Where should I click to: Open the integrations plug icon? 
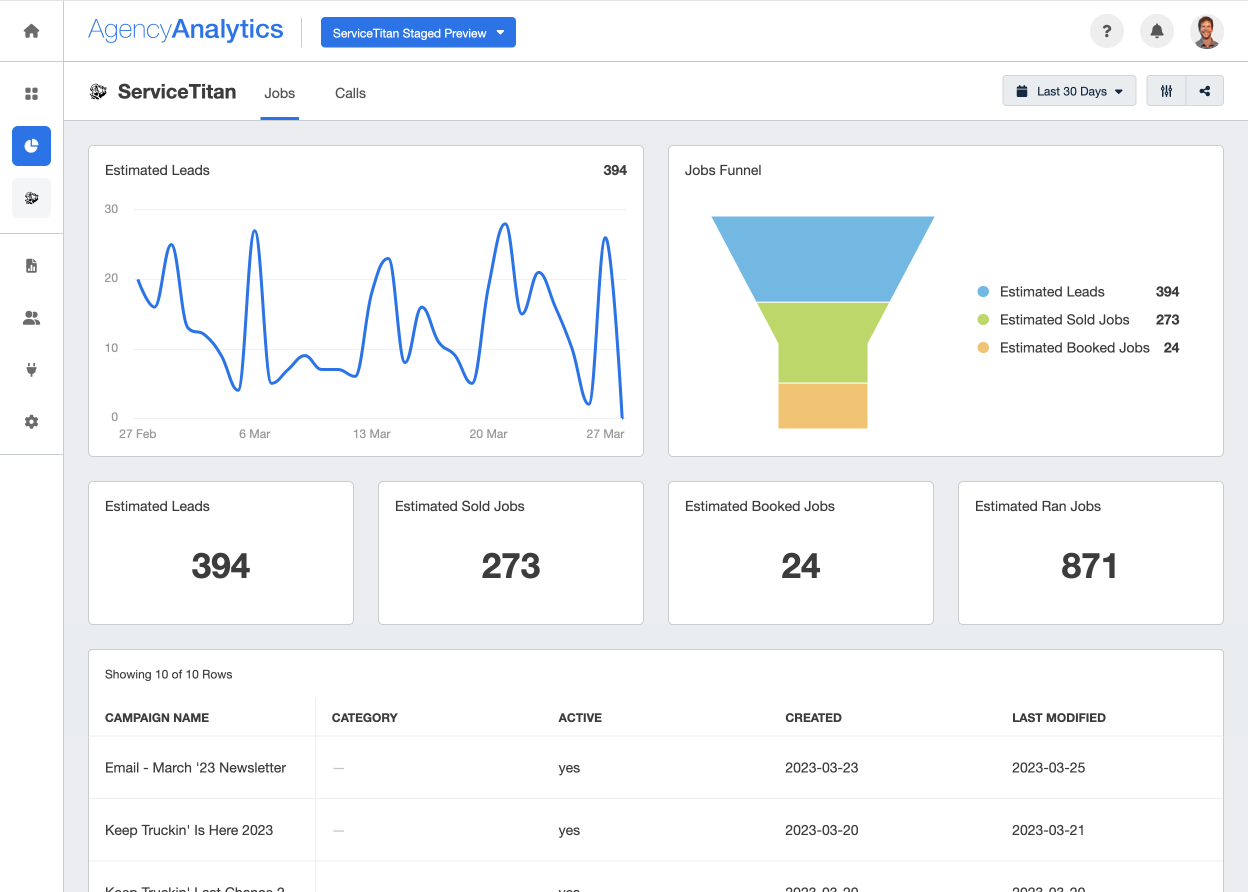coord(31,370)
